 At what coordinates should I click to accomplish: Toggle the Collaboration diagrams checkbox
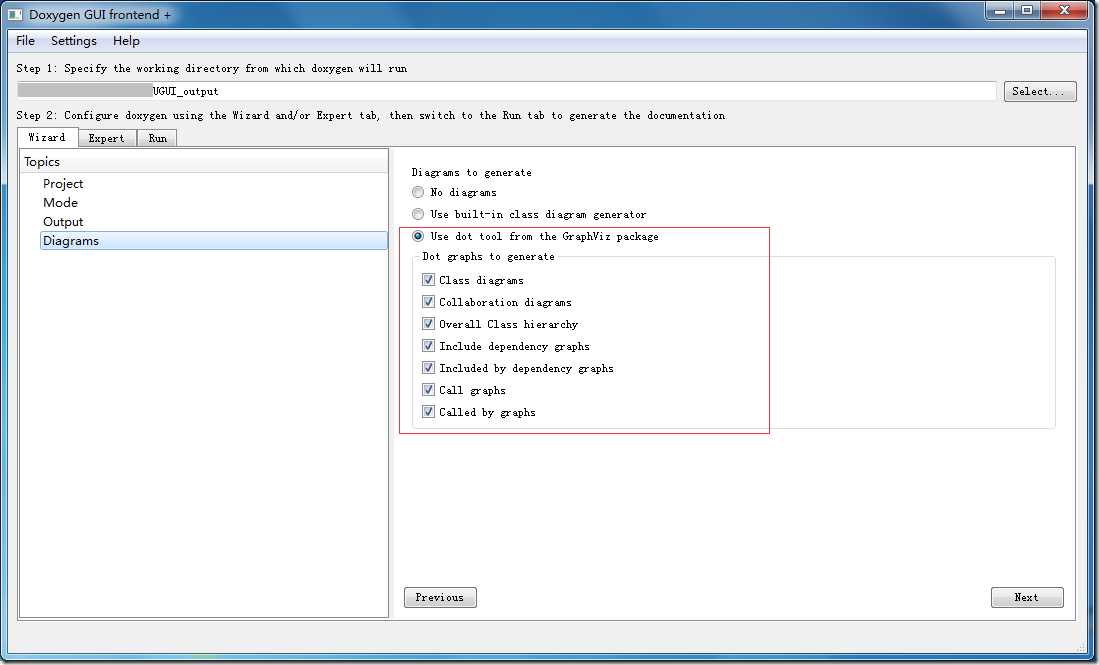pos(428,302)
